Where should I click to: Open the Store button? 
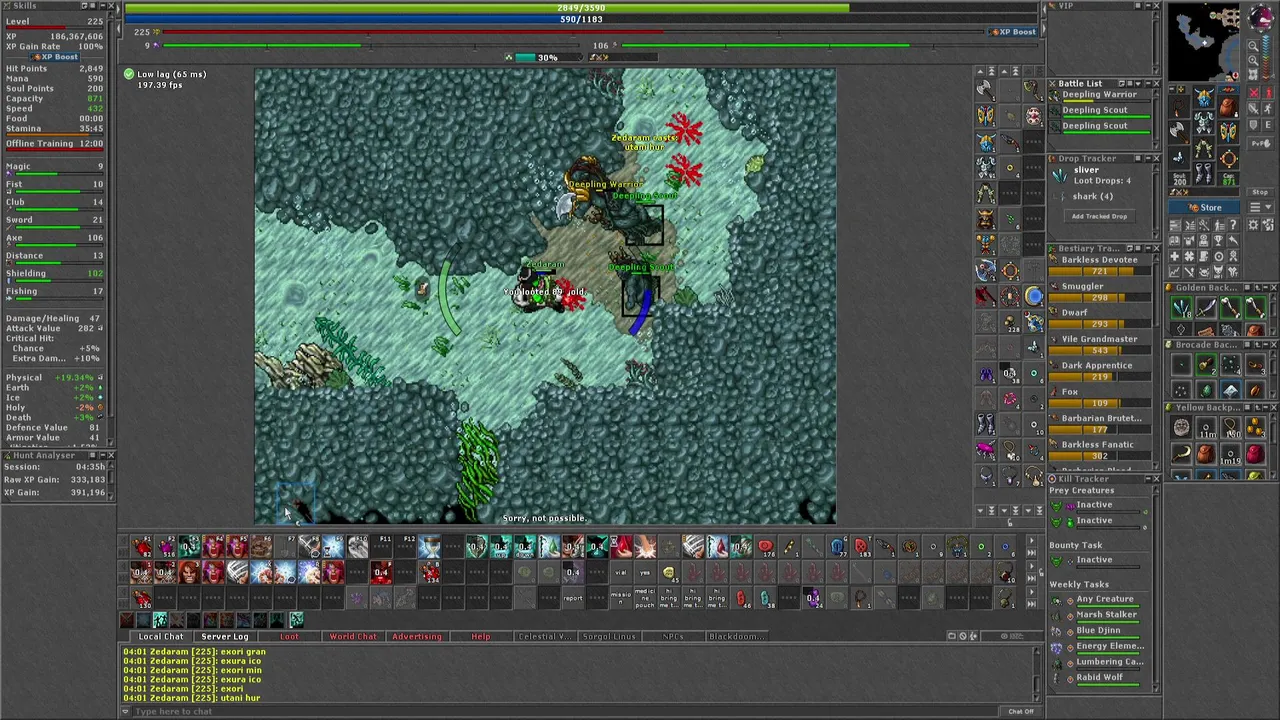click(1204, 208)
